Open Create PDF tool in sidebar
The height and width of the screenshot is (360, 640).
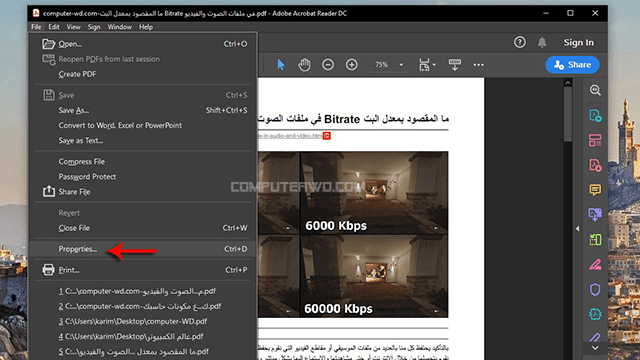coord(595,165)
